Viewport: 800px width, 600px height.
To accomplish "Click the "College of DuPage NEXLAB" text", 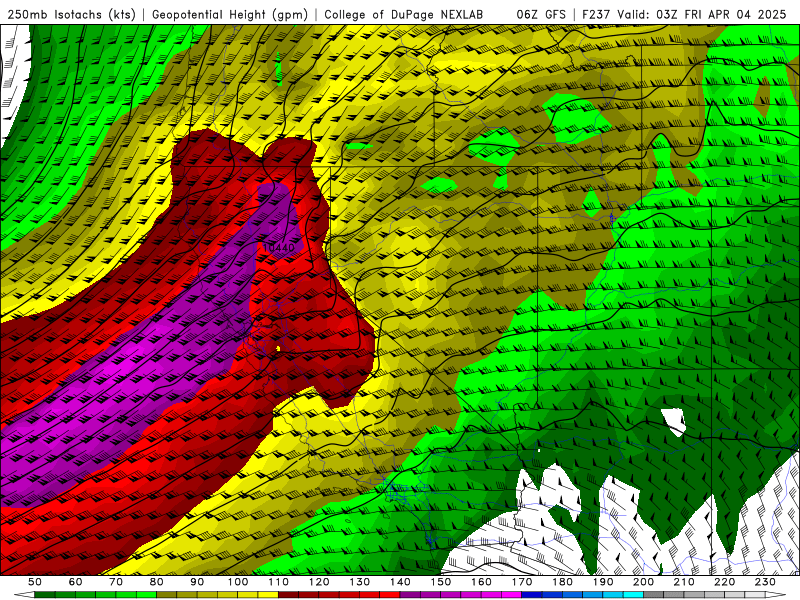I will [x=404, y=15].
